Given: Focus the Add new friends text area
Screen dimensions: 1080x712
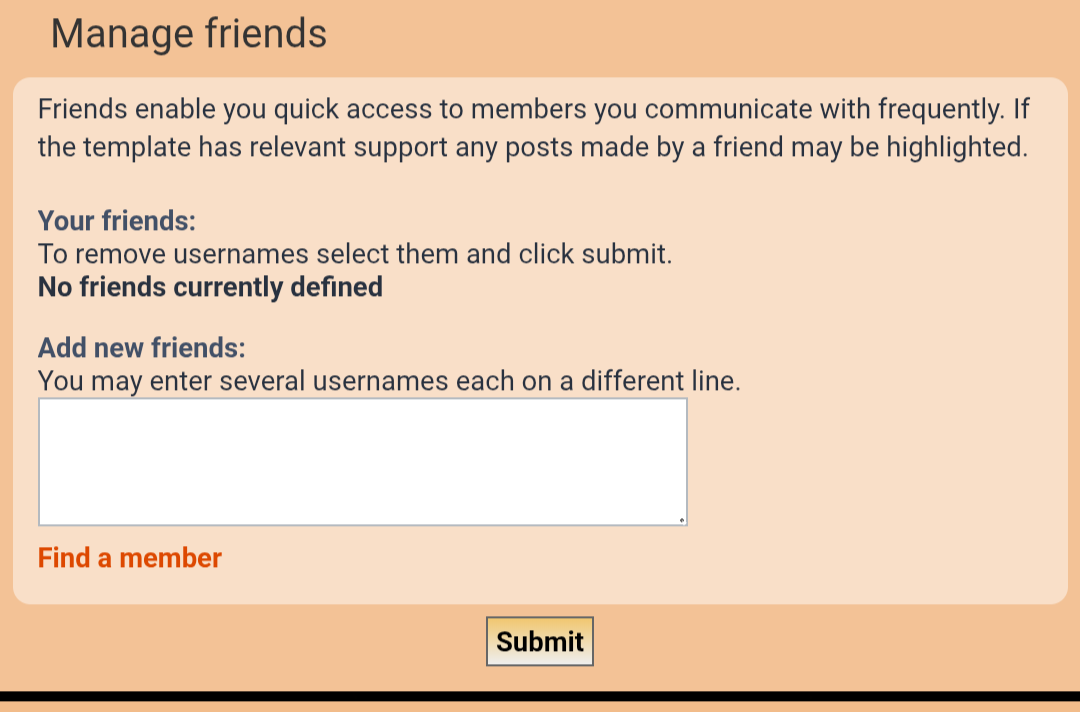Looking at the screenshot, I should click(x=362, y=461).
